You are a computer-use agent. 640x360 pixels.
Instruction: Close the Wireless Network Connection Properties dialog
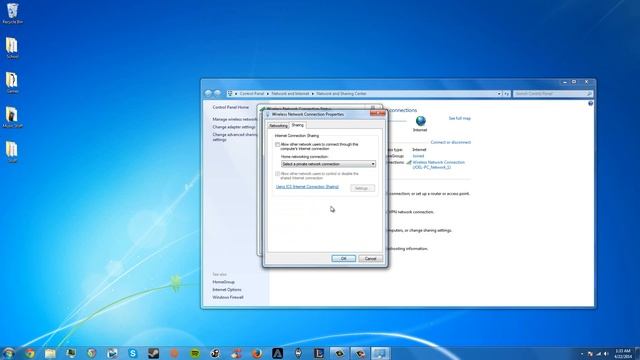tap(378, 113)
